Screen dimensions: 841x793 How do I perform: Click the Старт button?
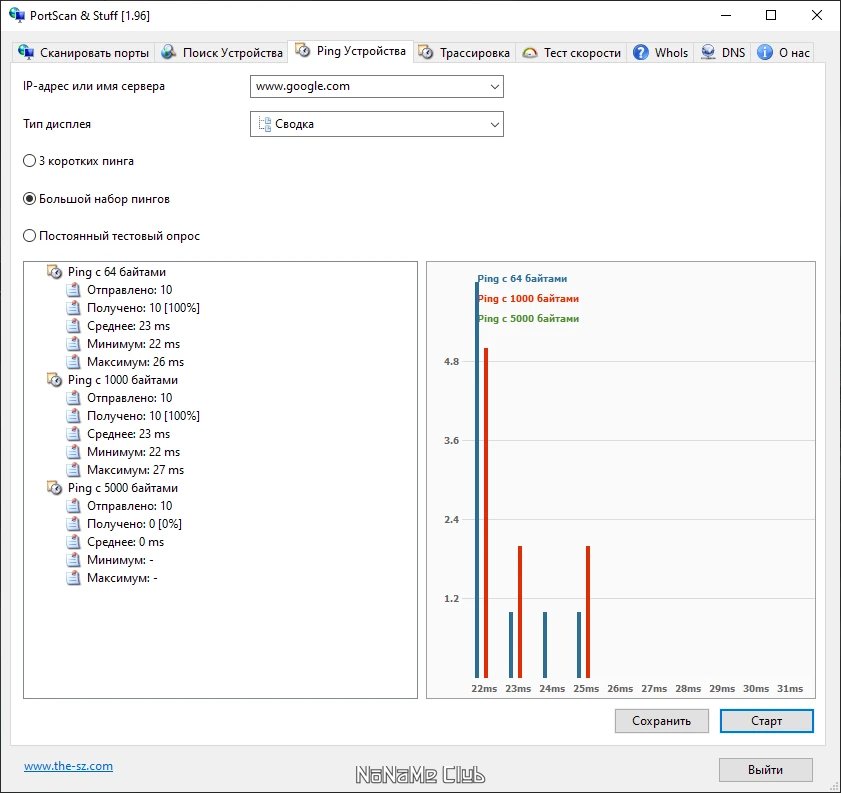point(766,721)
